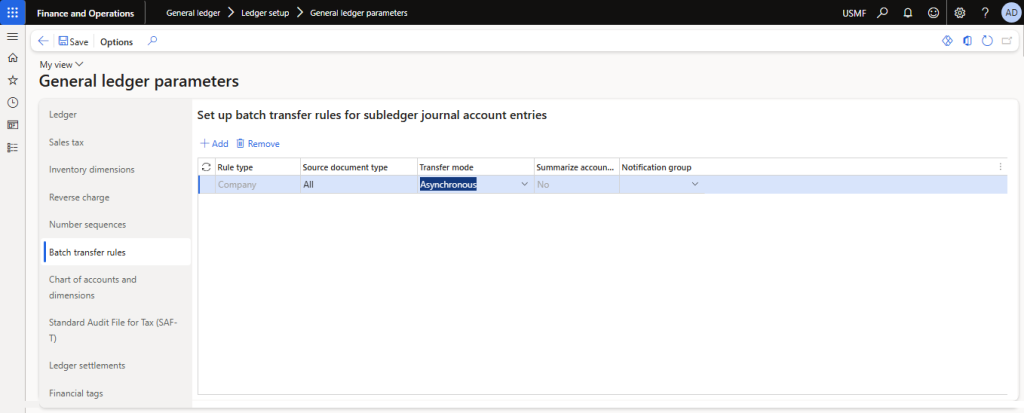Viewport: 1024px width, 413px height.
Task: Open Recent clock icon in sidebar
Action: [12, 102]
